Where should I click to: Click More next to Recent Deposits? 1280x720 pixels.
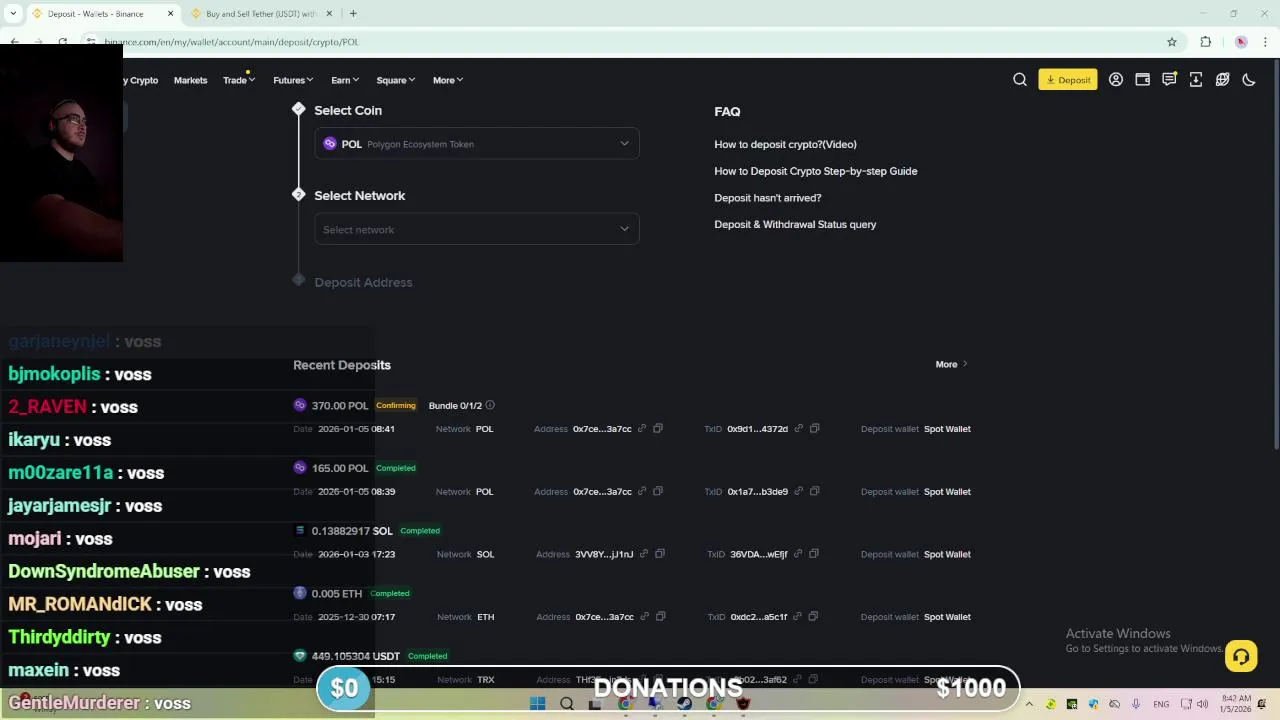tap(951, 365)
